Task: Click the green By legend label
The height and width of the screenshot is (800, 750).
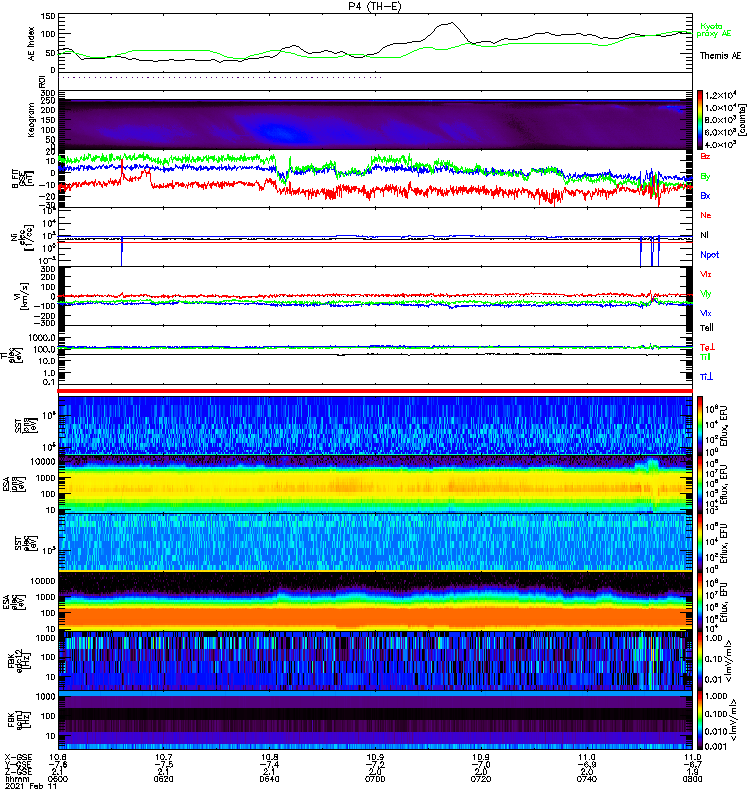Action: 705,177
